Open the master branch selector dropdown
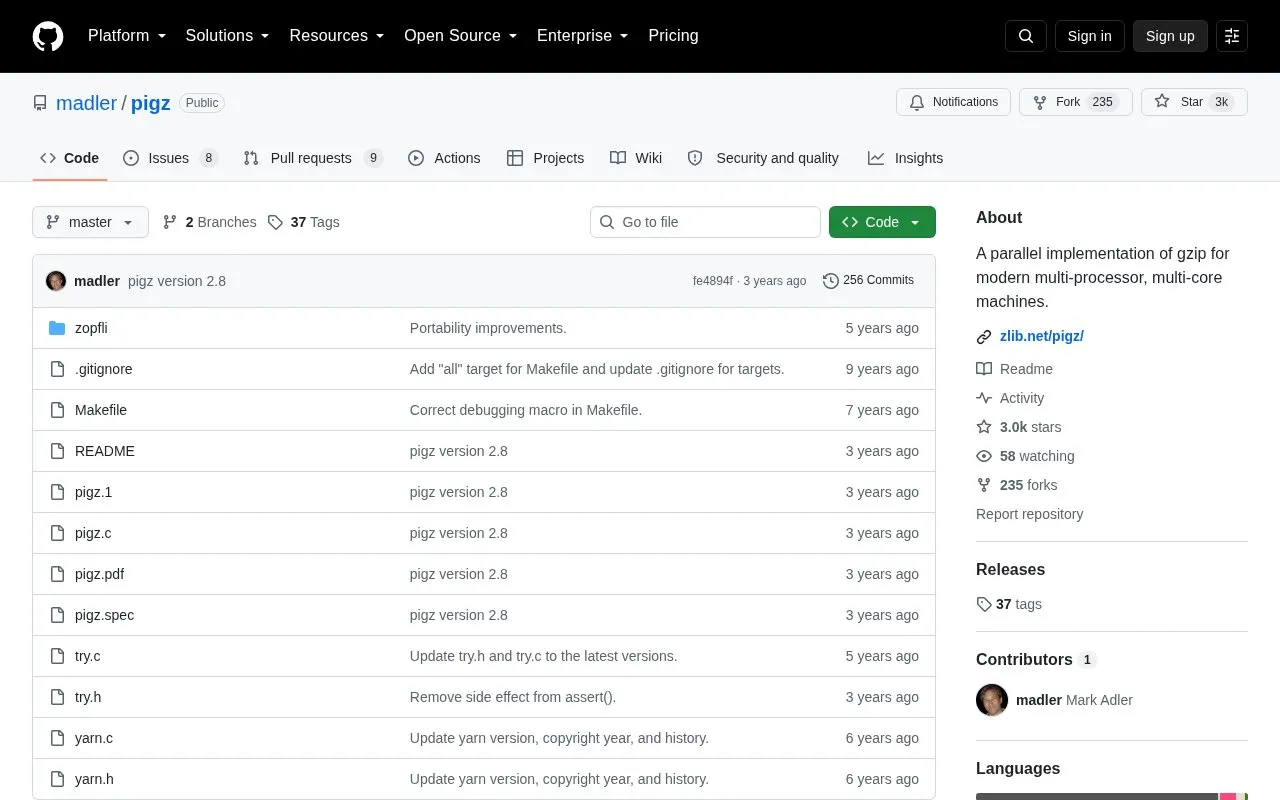Screen dimensions: 1280x800 pos(90,222)
